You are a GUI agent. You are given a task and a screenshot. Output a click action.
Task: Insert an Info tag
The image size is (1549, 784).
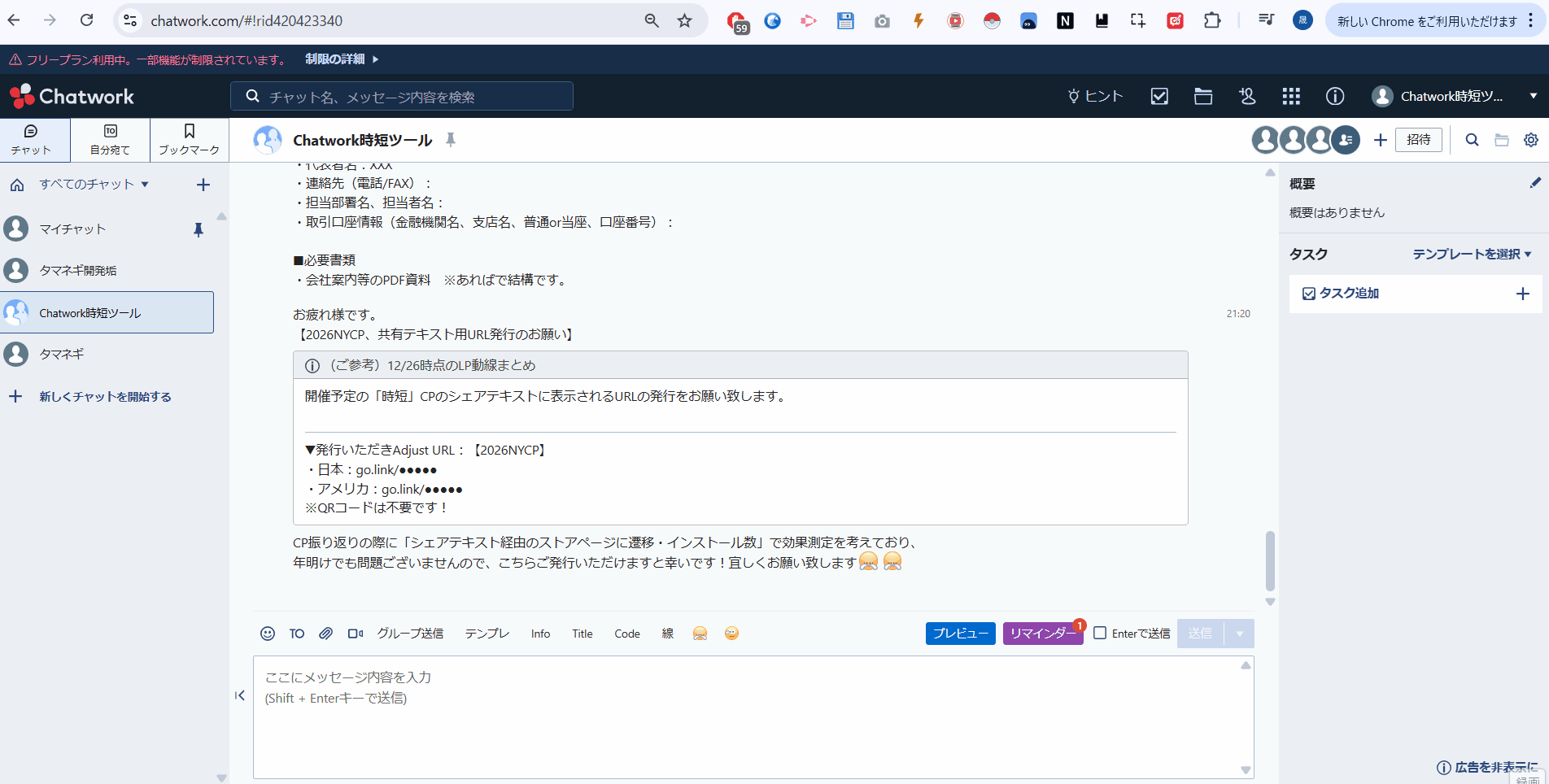pyautogui.click(x=540, y=634)
